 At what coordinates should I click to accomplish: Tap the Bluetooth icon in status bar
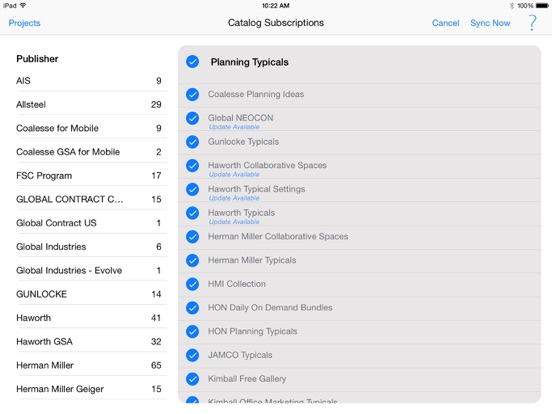(x=512, y=6)
